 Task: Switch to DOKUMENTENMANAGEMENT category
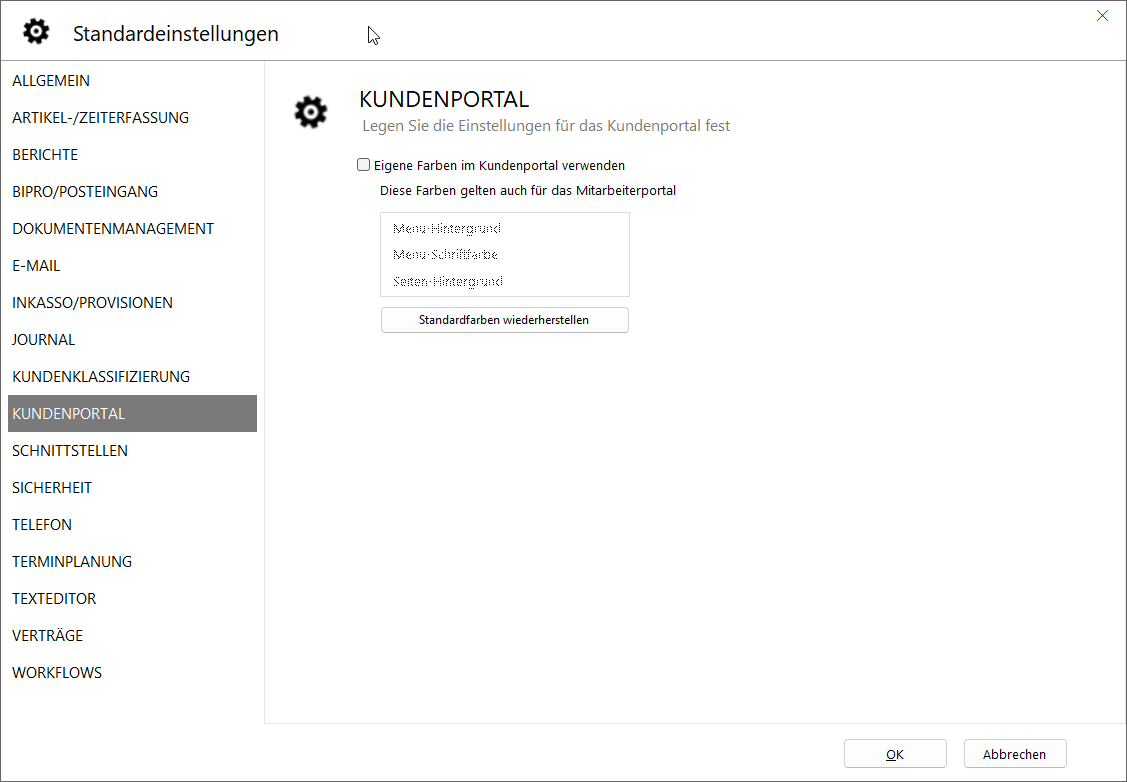pyautogui.click(x=113, y=229)
